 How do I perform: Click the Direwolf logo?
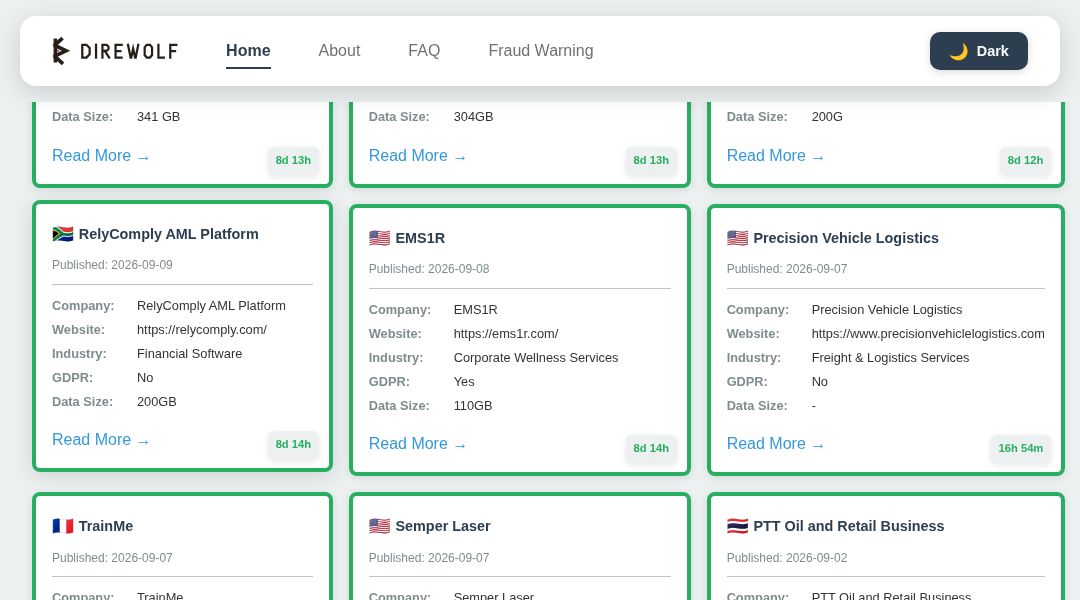pyautogui.click(x=115, y=51)
